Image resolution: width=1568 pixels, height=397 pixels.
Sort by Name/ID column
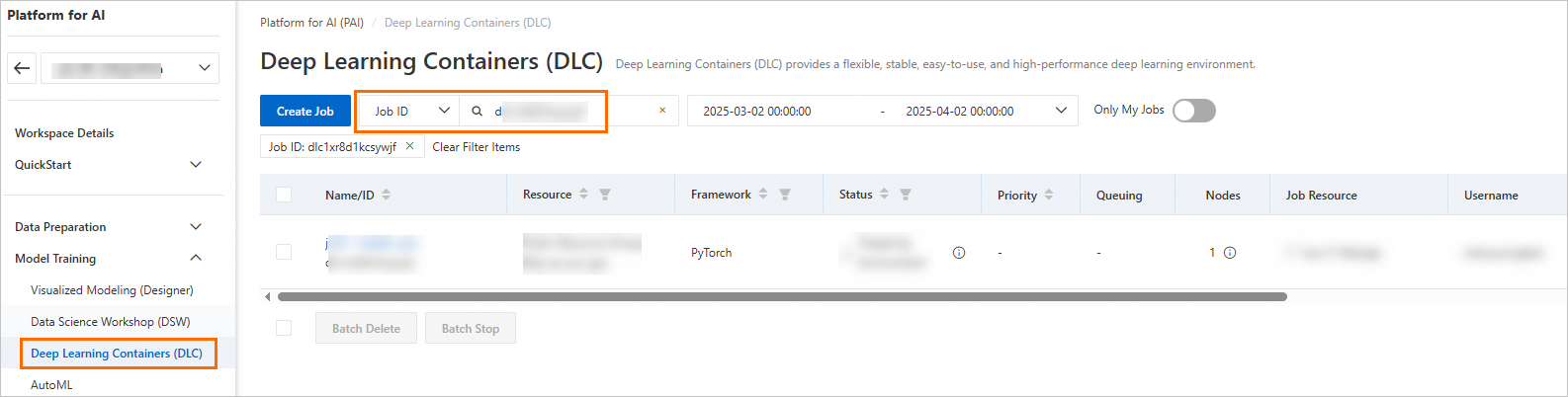pos(386,195)
